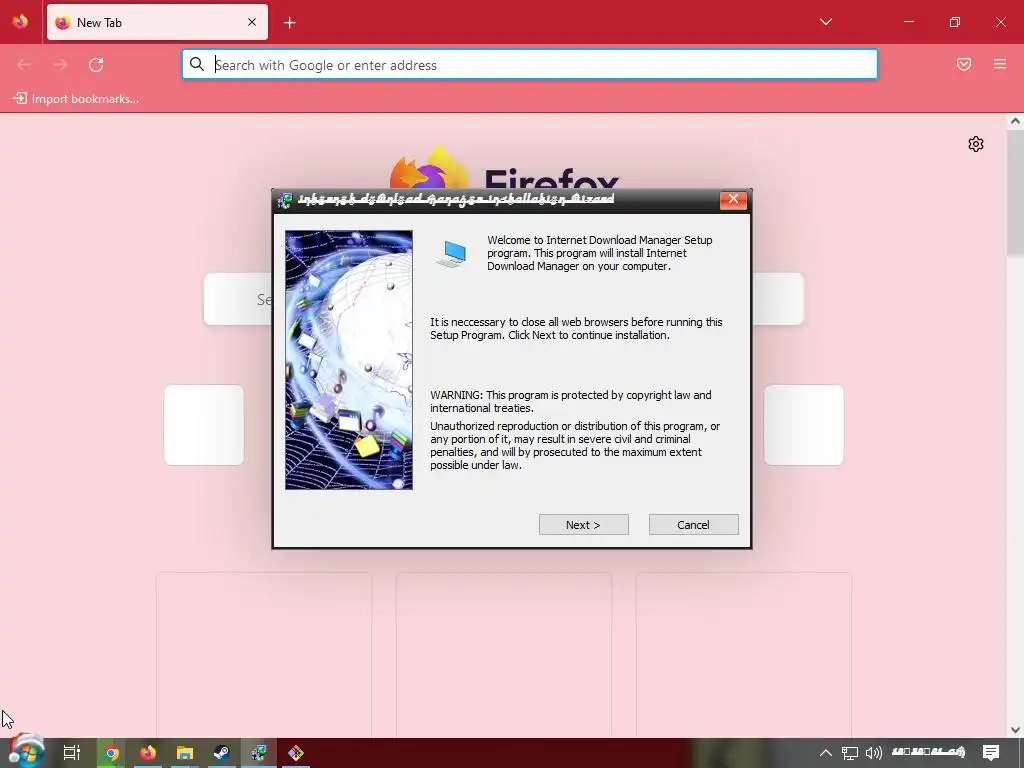Open Google Chrome from the taskbar

tap(112, 753)
